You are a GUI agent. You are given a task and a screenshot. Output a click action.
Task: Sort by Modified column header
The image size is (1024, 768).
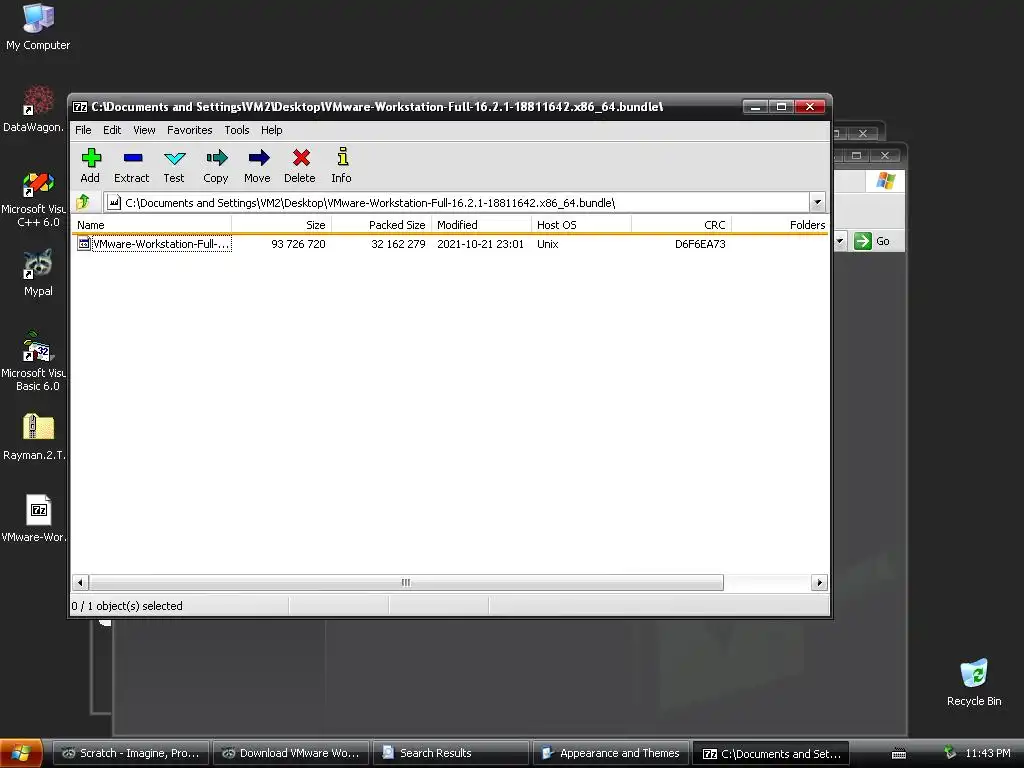[482, 225]
